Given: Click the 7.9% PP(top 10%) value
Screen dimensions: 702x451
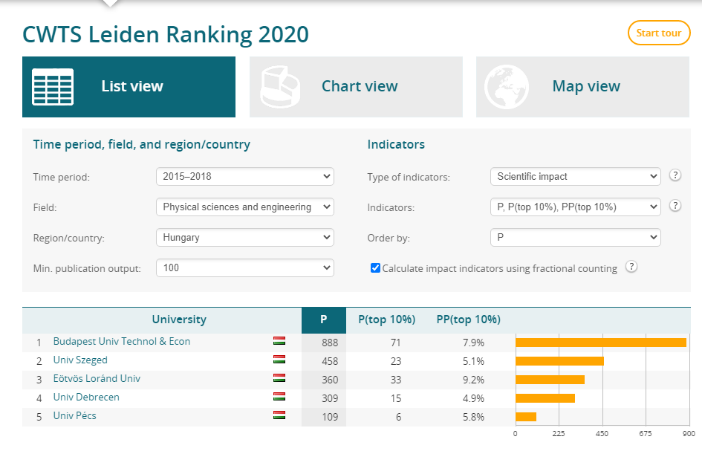Looking at the screenshot, I should (474, 343).
